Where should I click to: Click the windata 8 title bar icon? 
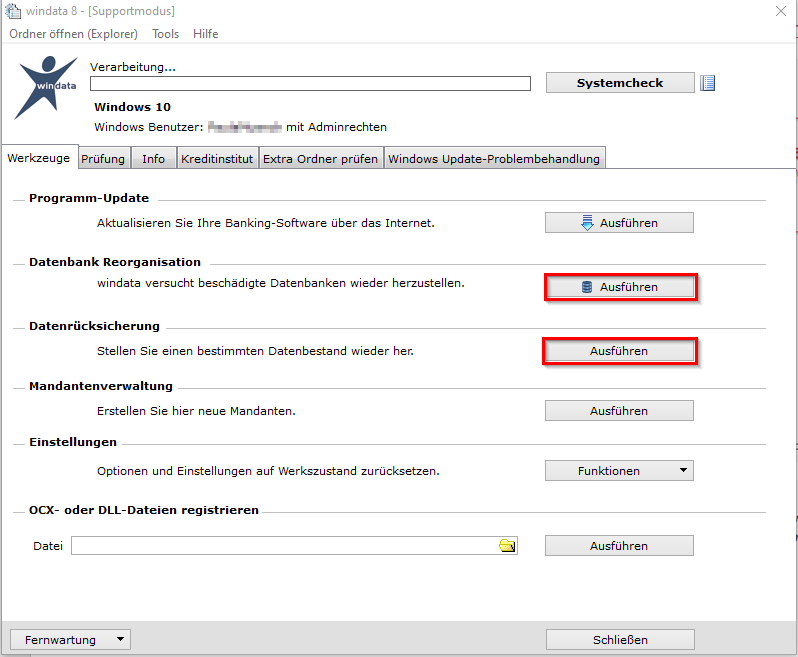[13, 11]
